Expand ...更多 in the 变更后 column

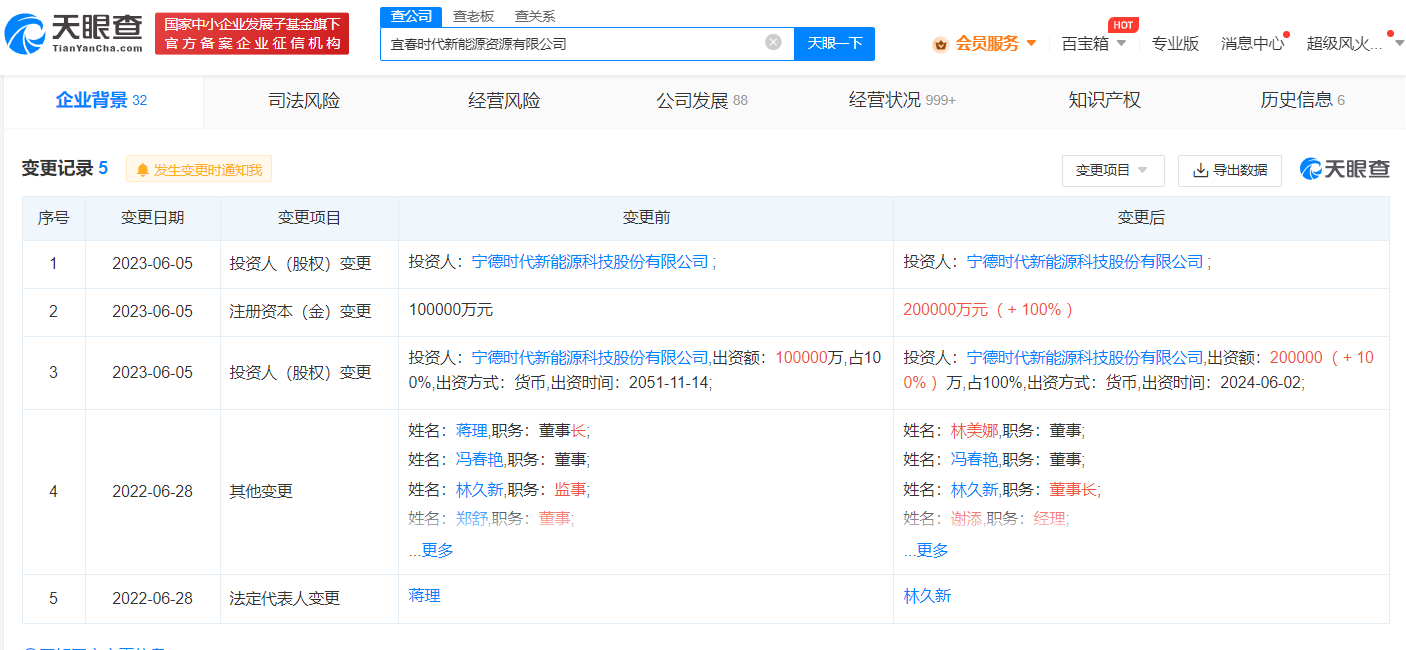coord(926,550)
